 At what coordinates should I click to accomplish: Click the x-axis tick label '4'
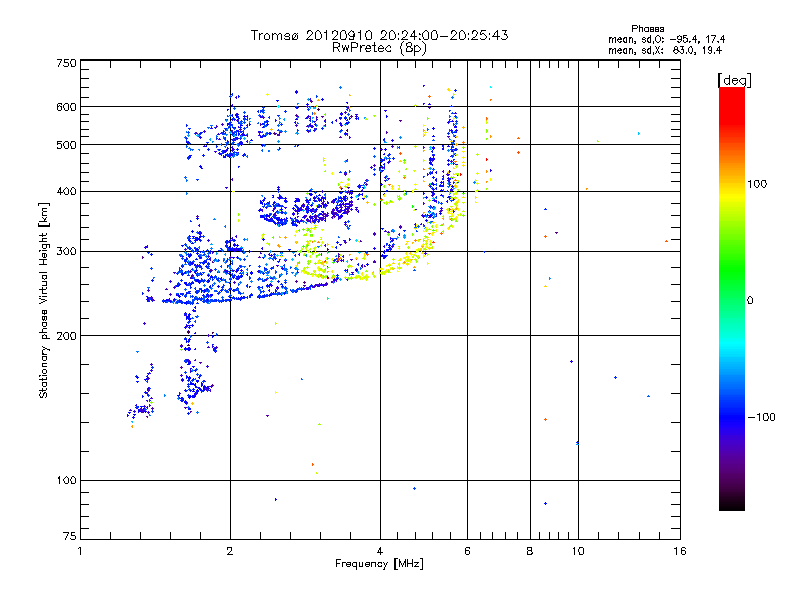(380, 551)
